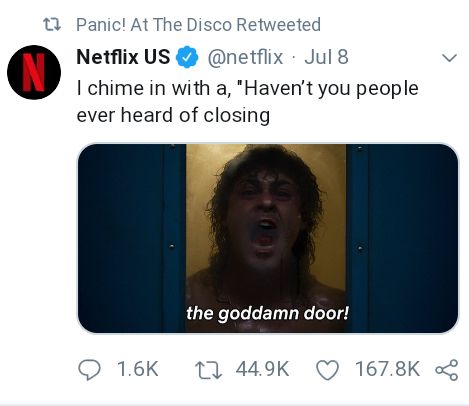Click the tweet text about chiming in
Image resolution: width=469 pixels, height=406 pixels.
pyautogui.click(x=247, y=102)
